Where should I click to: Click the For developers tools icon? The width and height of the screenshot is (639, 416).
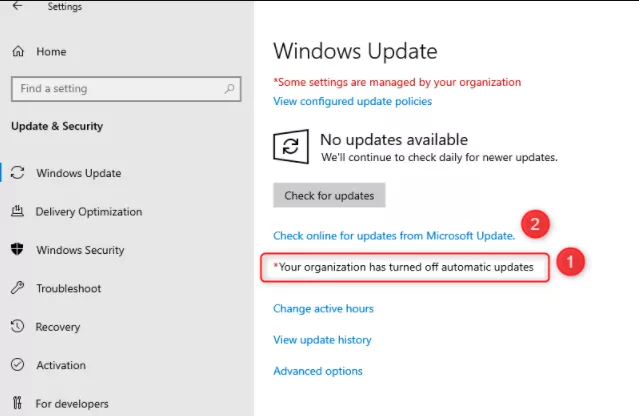[x=17, y=403]
